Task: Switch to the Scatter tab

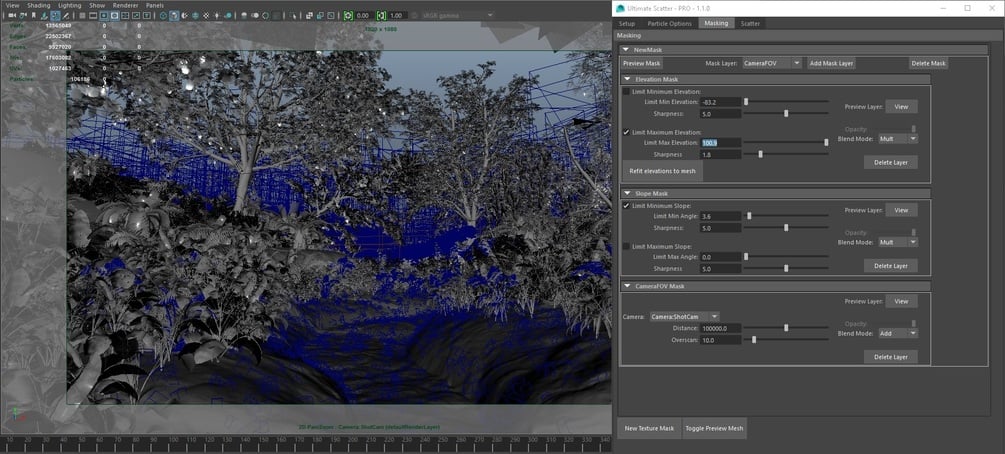Action: [750, 23]
